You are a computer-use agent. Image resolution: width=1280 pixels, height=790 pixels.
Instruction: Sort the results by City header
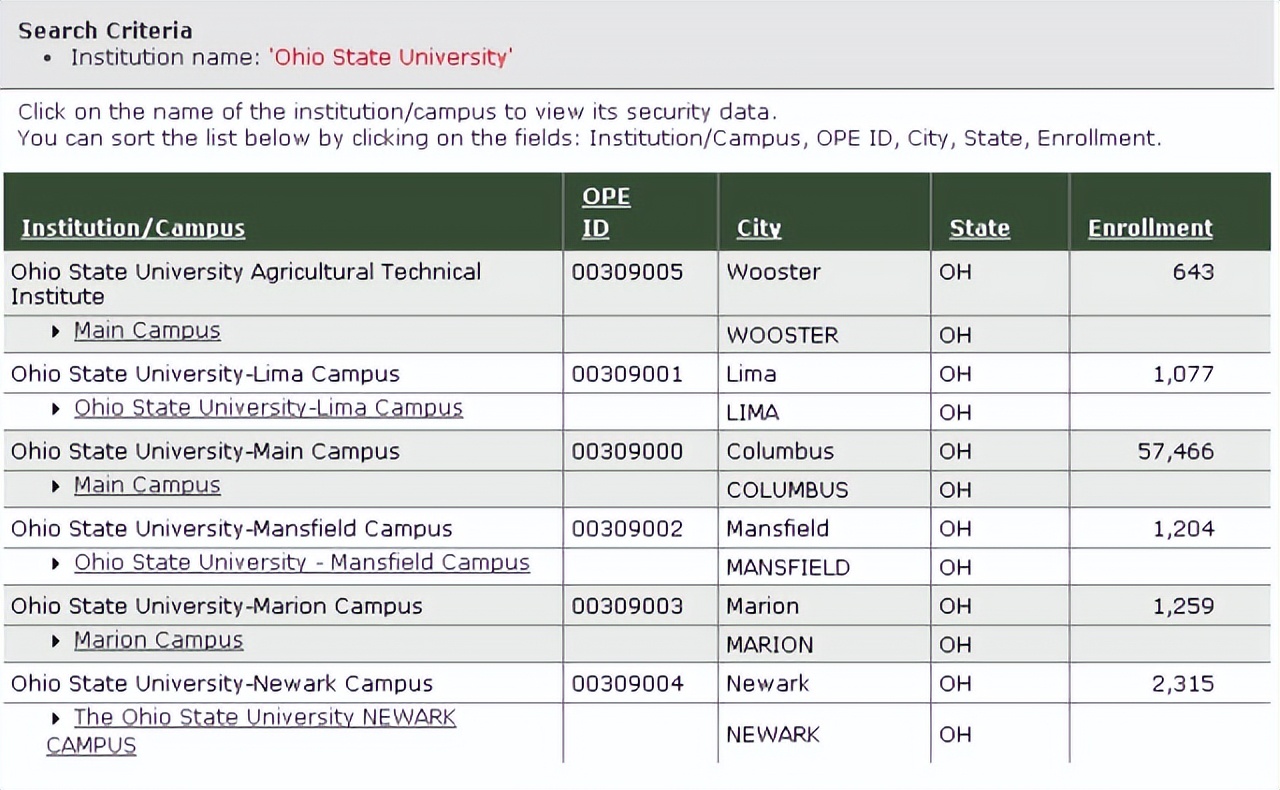point(758,228)
